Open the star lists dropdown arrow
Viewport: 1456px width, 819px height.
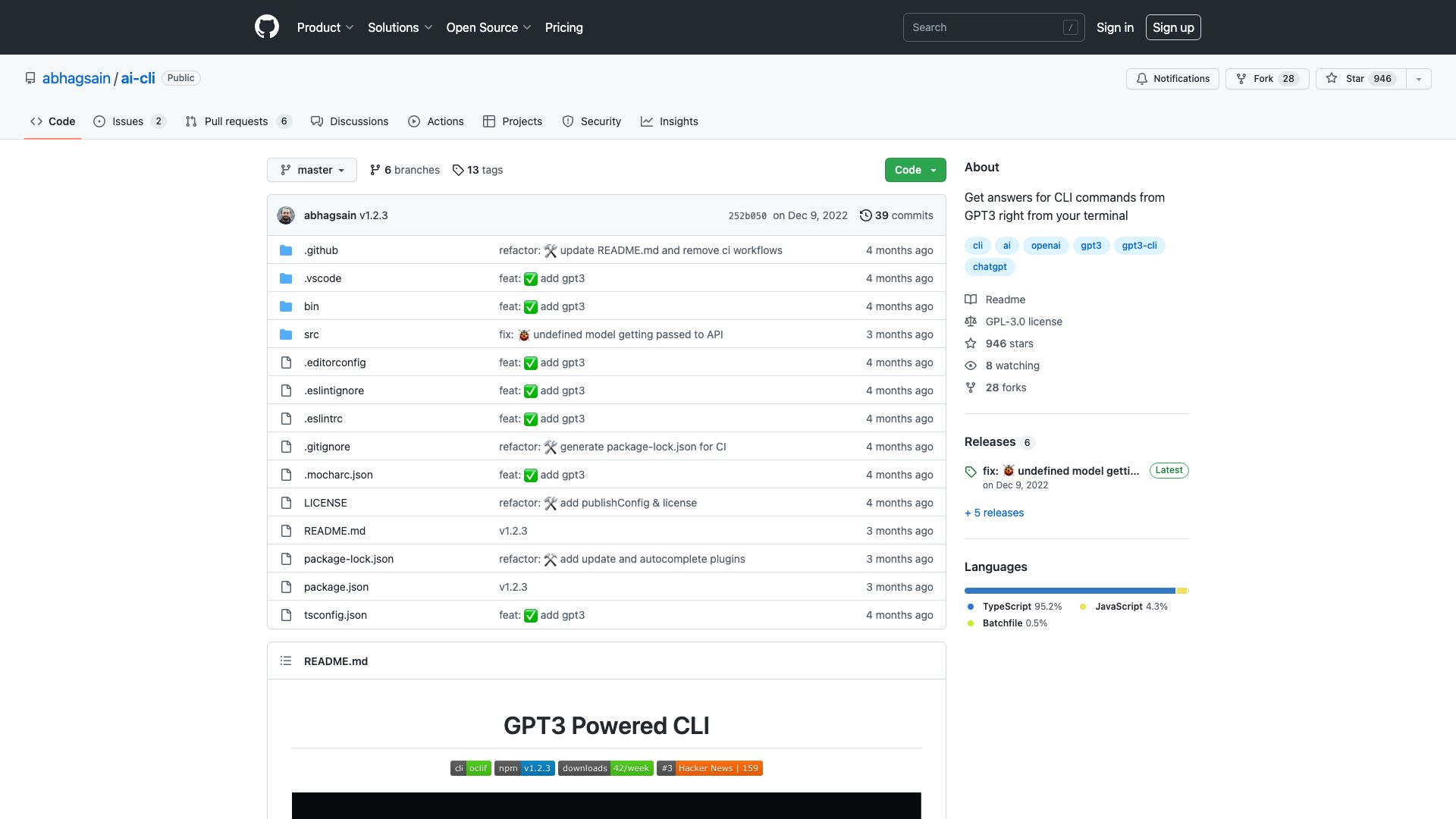[1419, 79]
